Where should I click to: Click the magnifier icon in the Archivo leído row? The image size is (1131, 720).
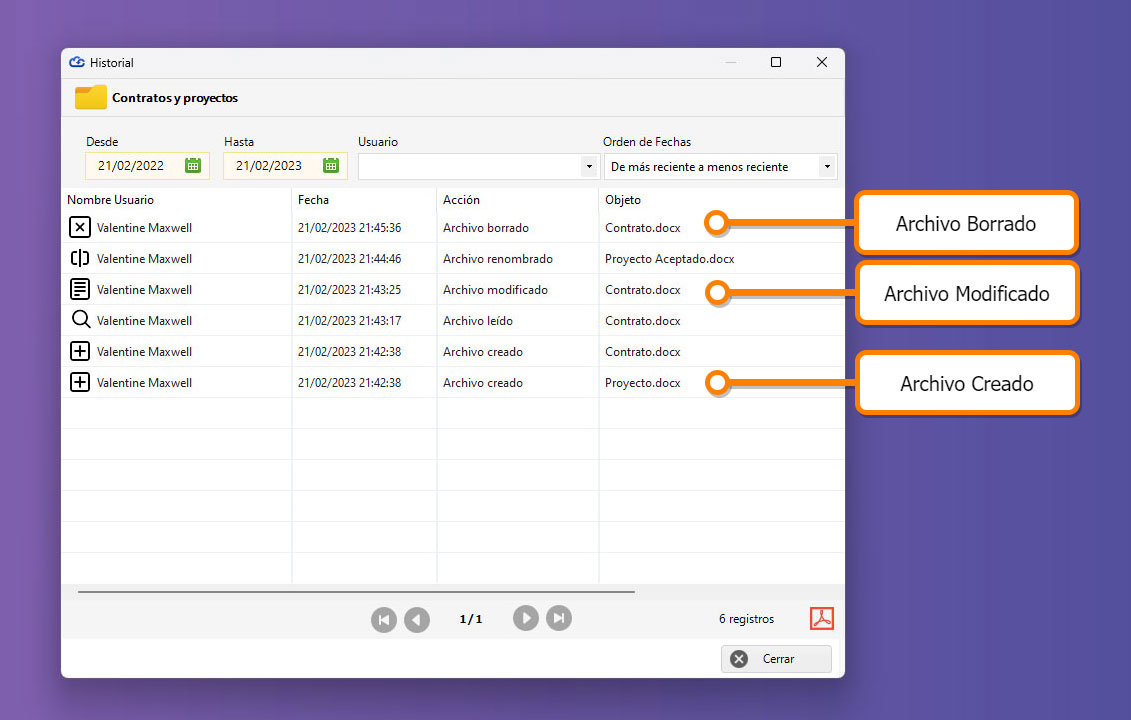tap(80, 320)
